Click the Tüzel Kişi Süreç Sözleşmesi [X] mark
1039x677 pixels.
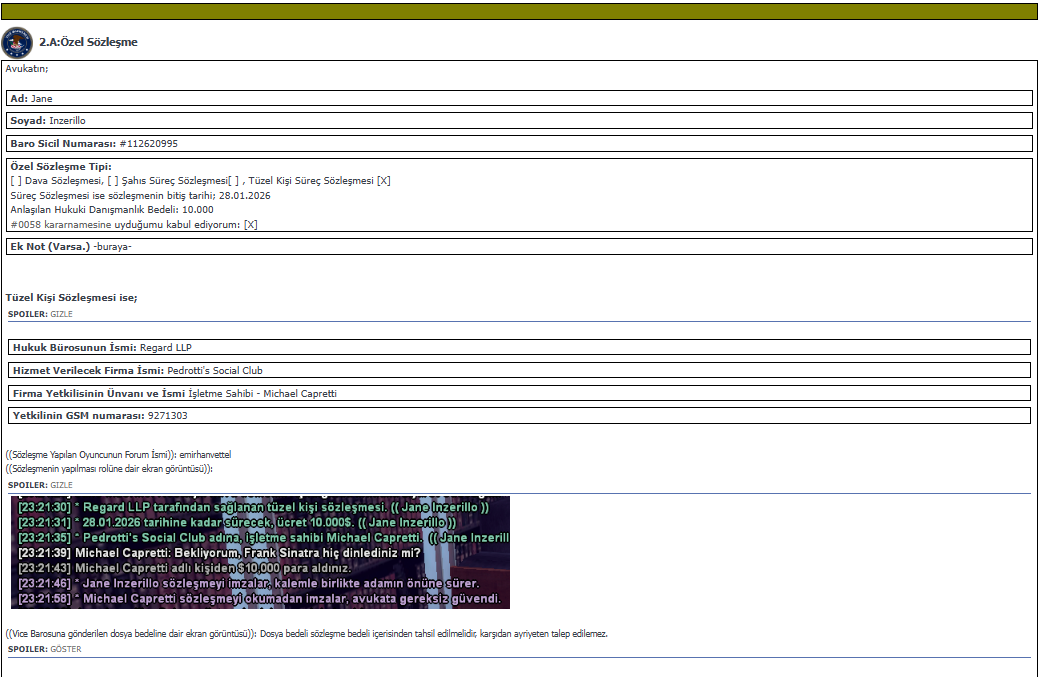pyautogui.click(x=384, y=181)
